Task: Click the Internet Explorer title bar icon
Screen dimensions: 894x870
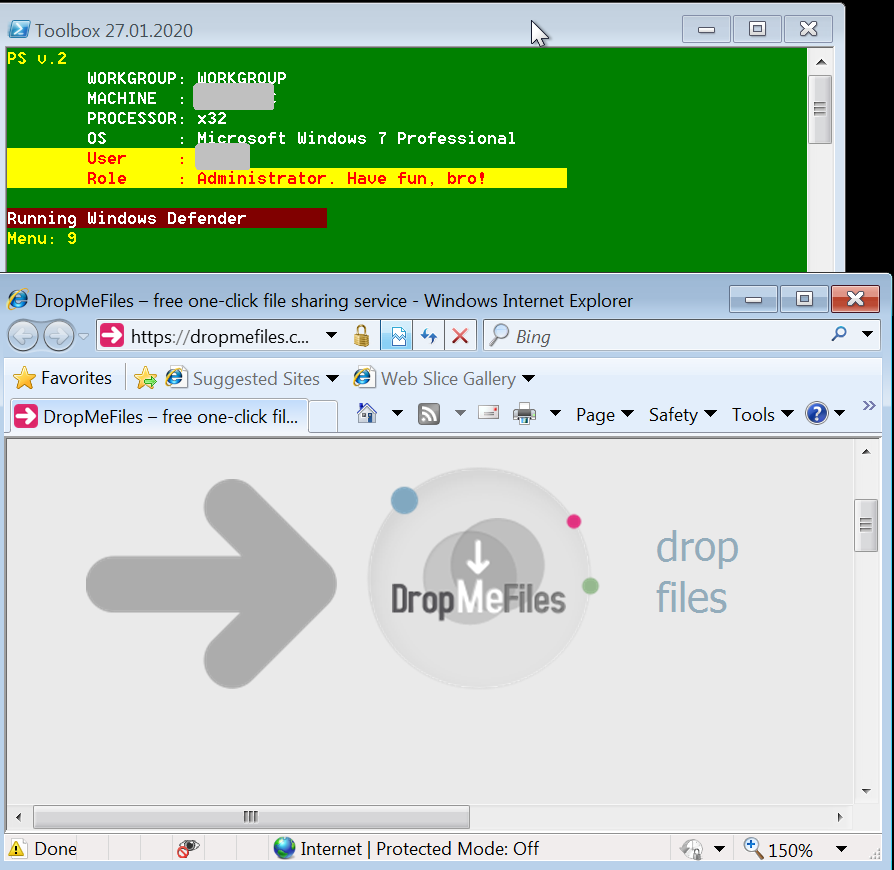Action: coord(18,300)
